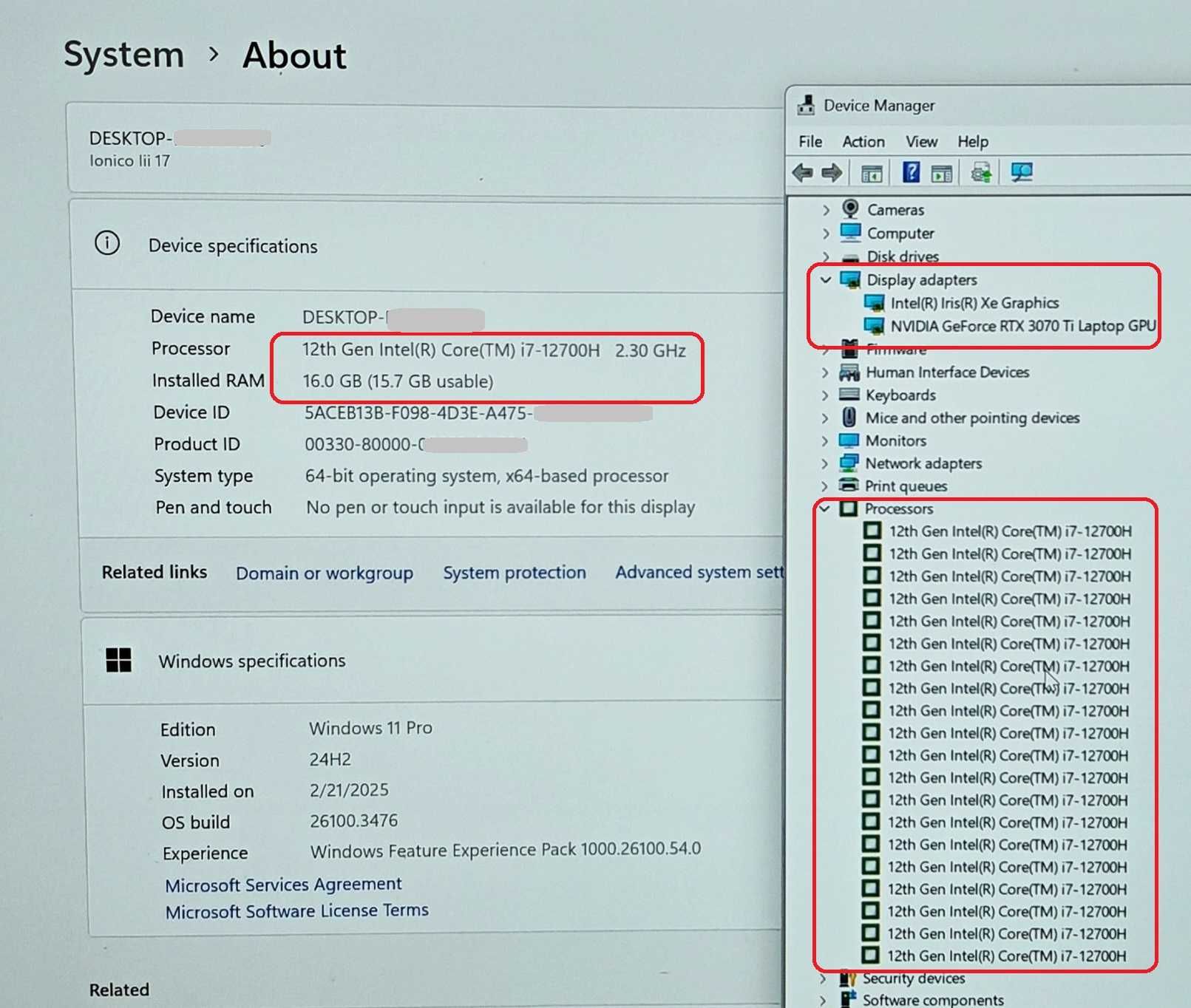Select the Intel(R) Iris(R) Xe Graphics entry
1191x1008 pixels.
pyautogui.click(x=974, y=303)
